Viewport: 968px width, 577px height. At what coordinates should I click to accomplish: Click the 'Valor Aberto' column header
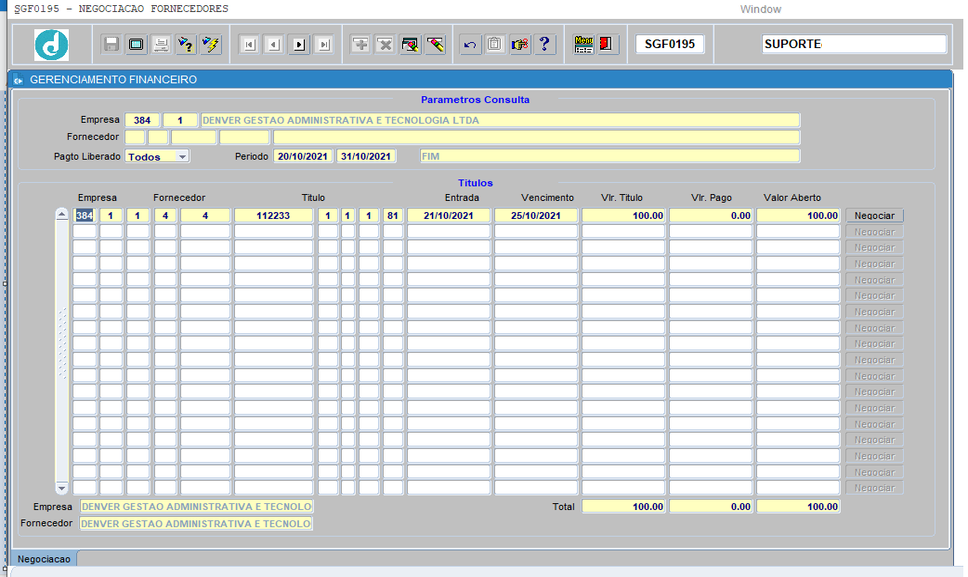(792, 198)
